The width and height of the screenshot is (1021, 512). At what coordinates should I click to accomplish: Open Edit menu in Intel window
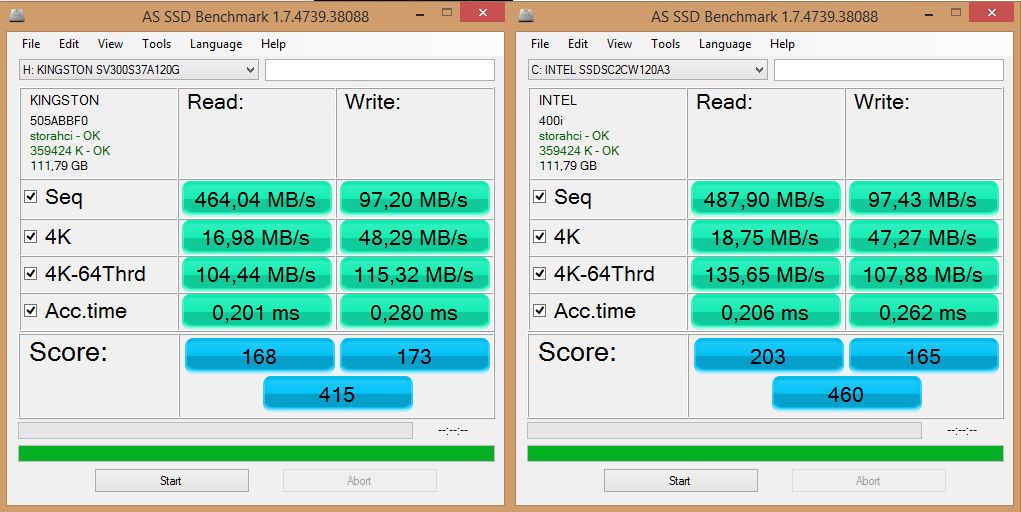coord(578,44)
